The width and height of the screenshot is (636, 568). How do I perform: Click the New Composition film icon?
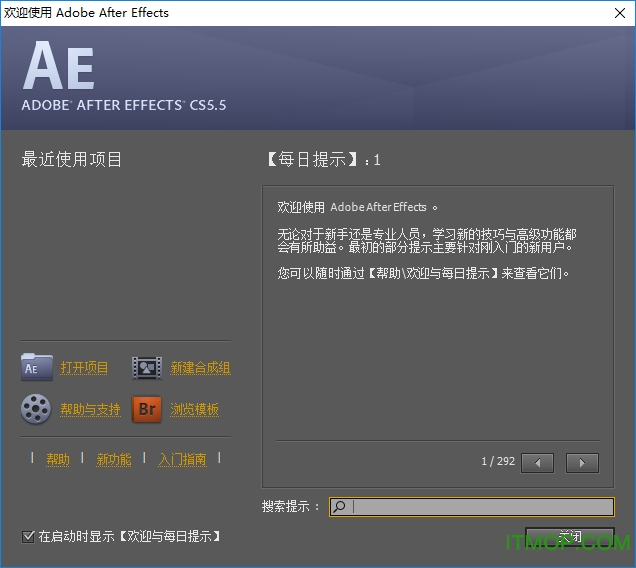[147, 367]
